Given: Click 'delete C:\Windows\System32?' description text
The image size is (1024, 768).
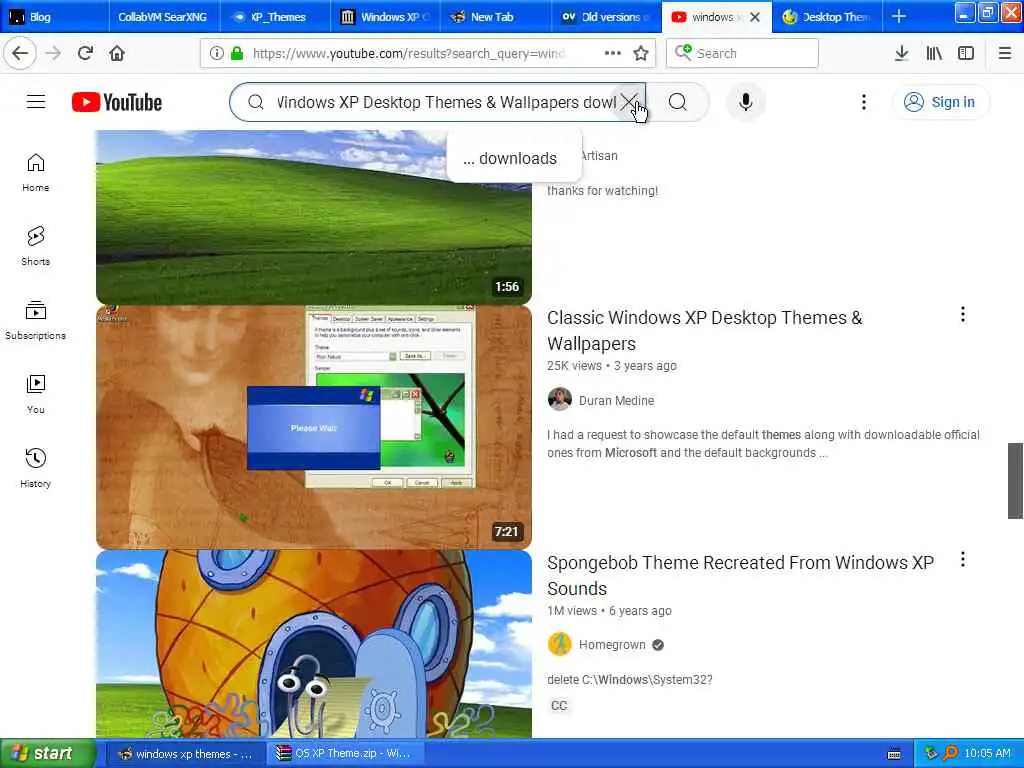Looking at the screenshot, I should tap(630, 680).
